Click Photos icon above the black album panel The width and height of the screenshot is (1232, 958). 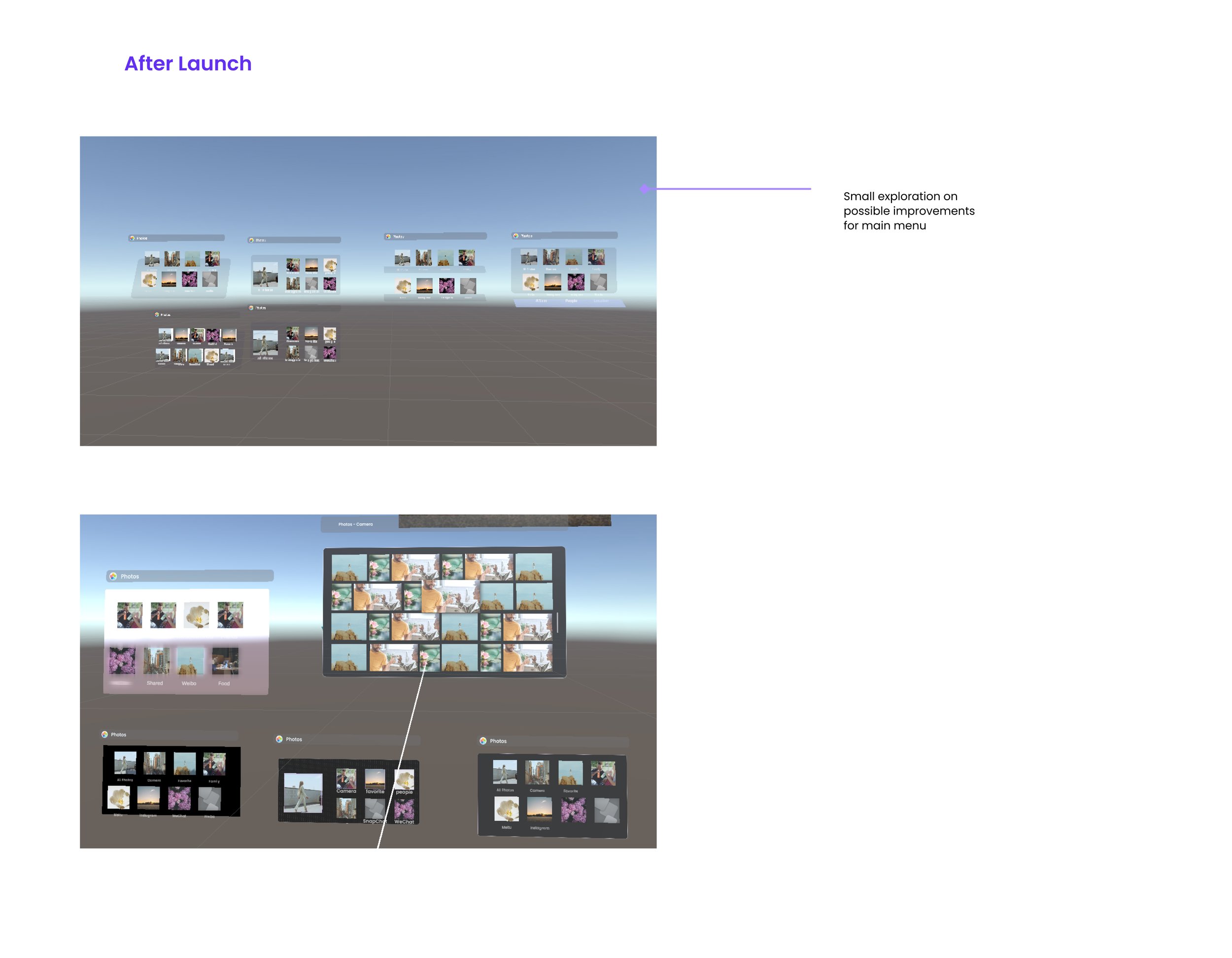coord(105,735)
